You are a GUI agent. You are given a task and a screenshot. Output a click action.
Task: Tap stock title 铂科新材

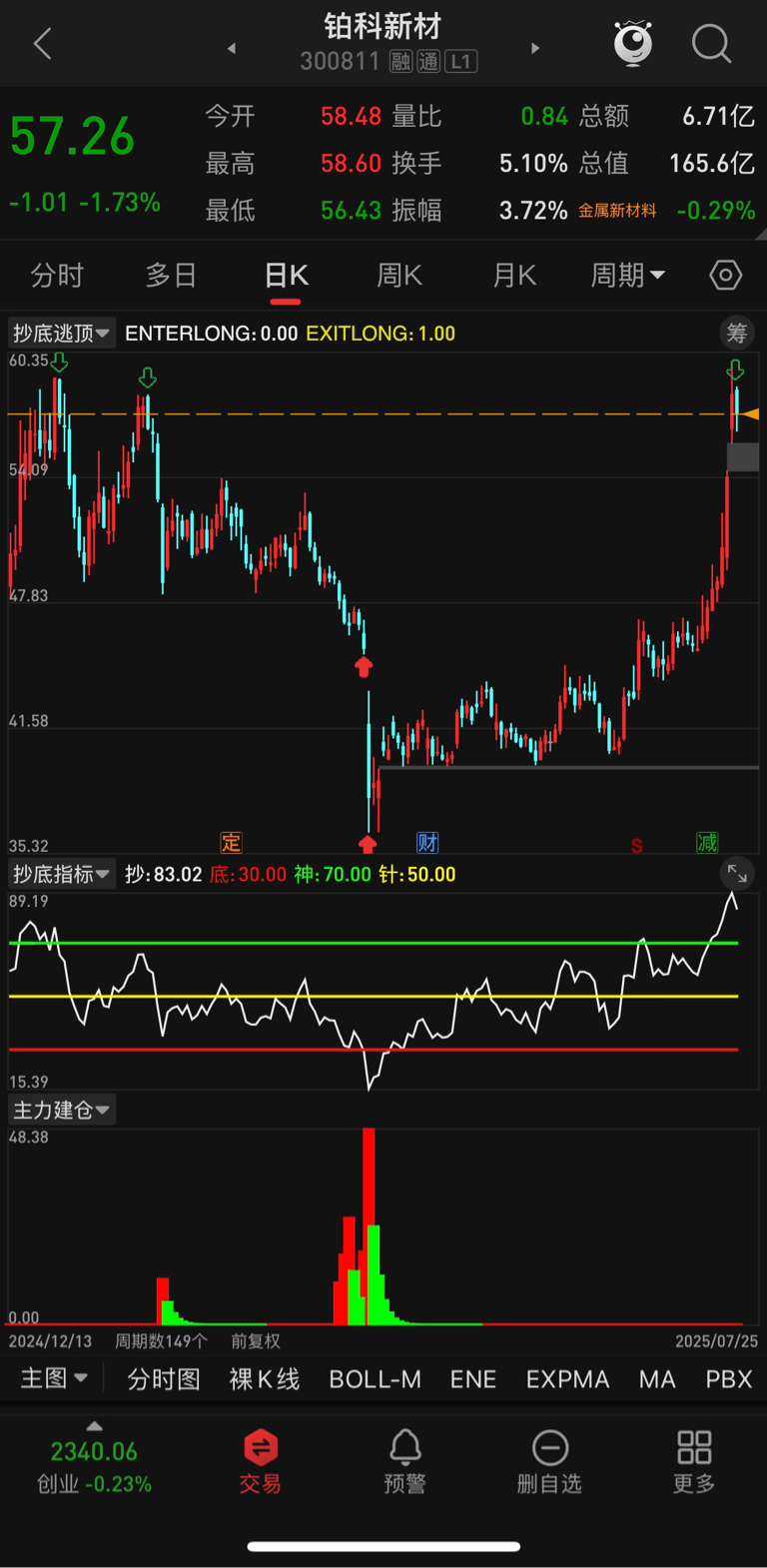383,26
